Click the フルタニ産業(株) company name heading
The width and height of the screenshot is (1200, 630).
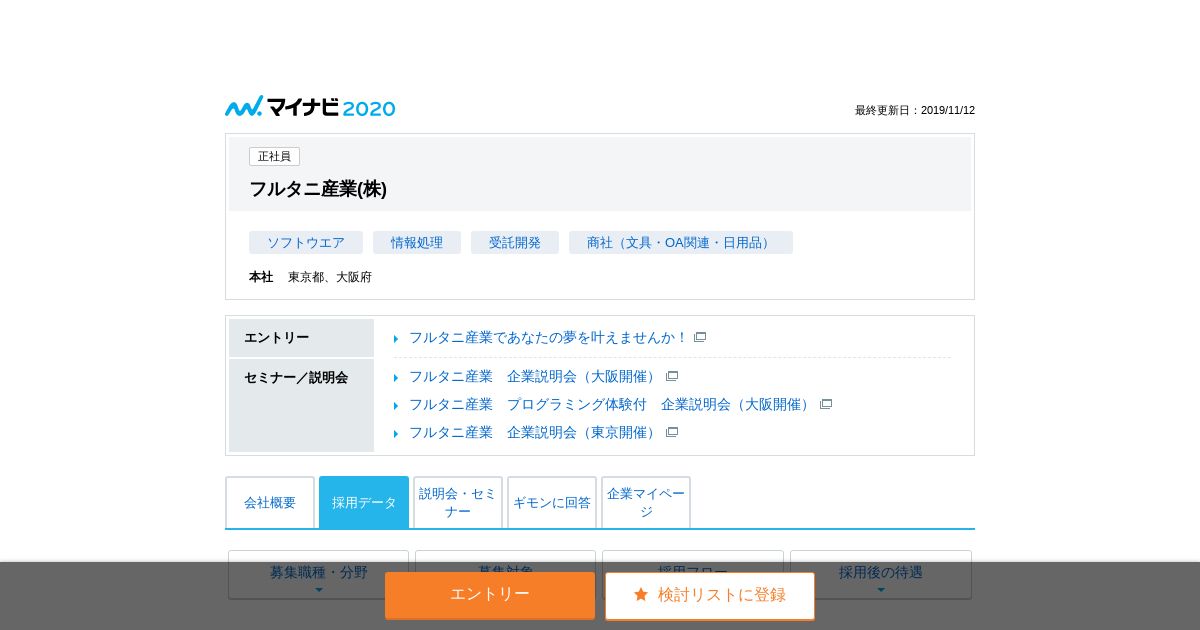coord(318,189)
